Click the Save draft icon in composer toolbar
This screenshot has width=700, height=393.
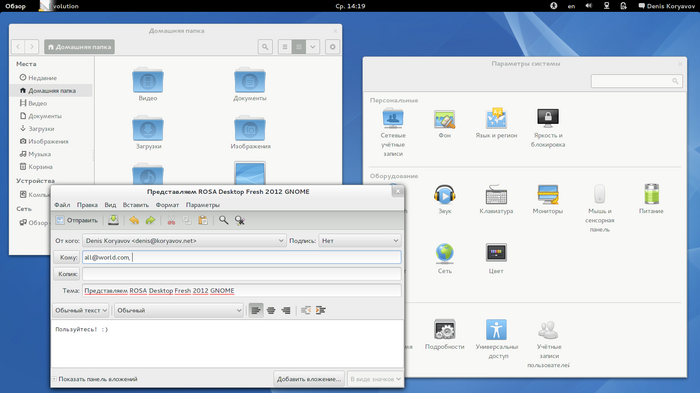(x=113, y=220)
